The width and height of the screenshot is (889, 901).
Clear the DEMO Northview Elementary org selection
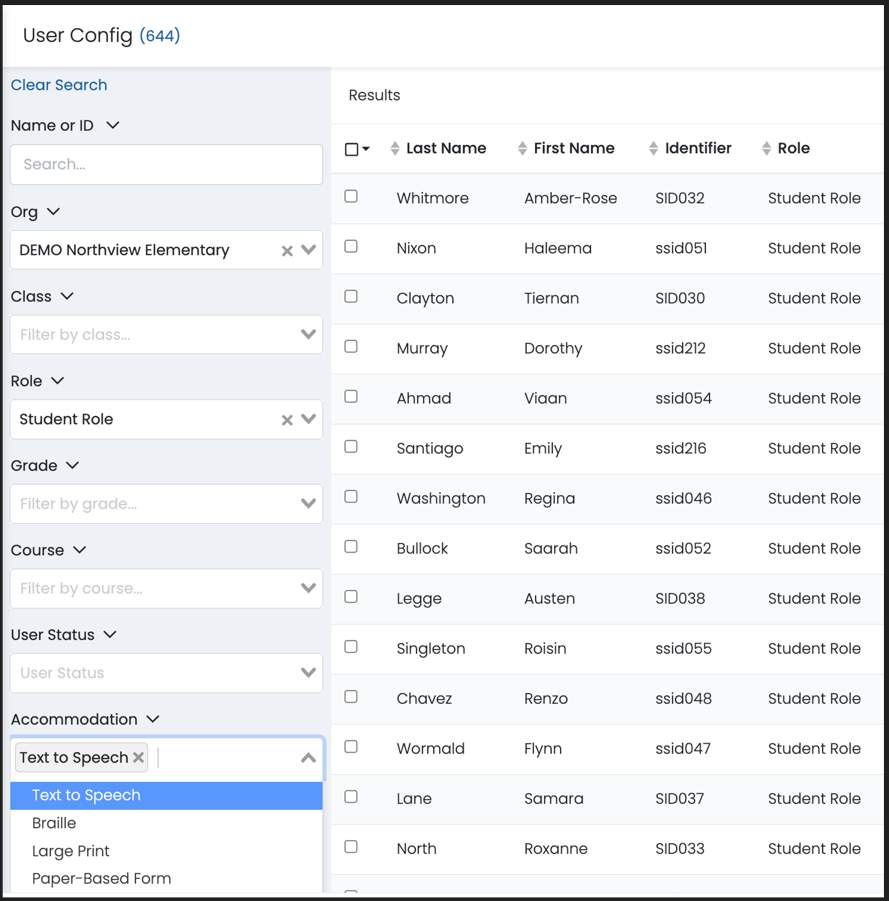[287, 251]
